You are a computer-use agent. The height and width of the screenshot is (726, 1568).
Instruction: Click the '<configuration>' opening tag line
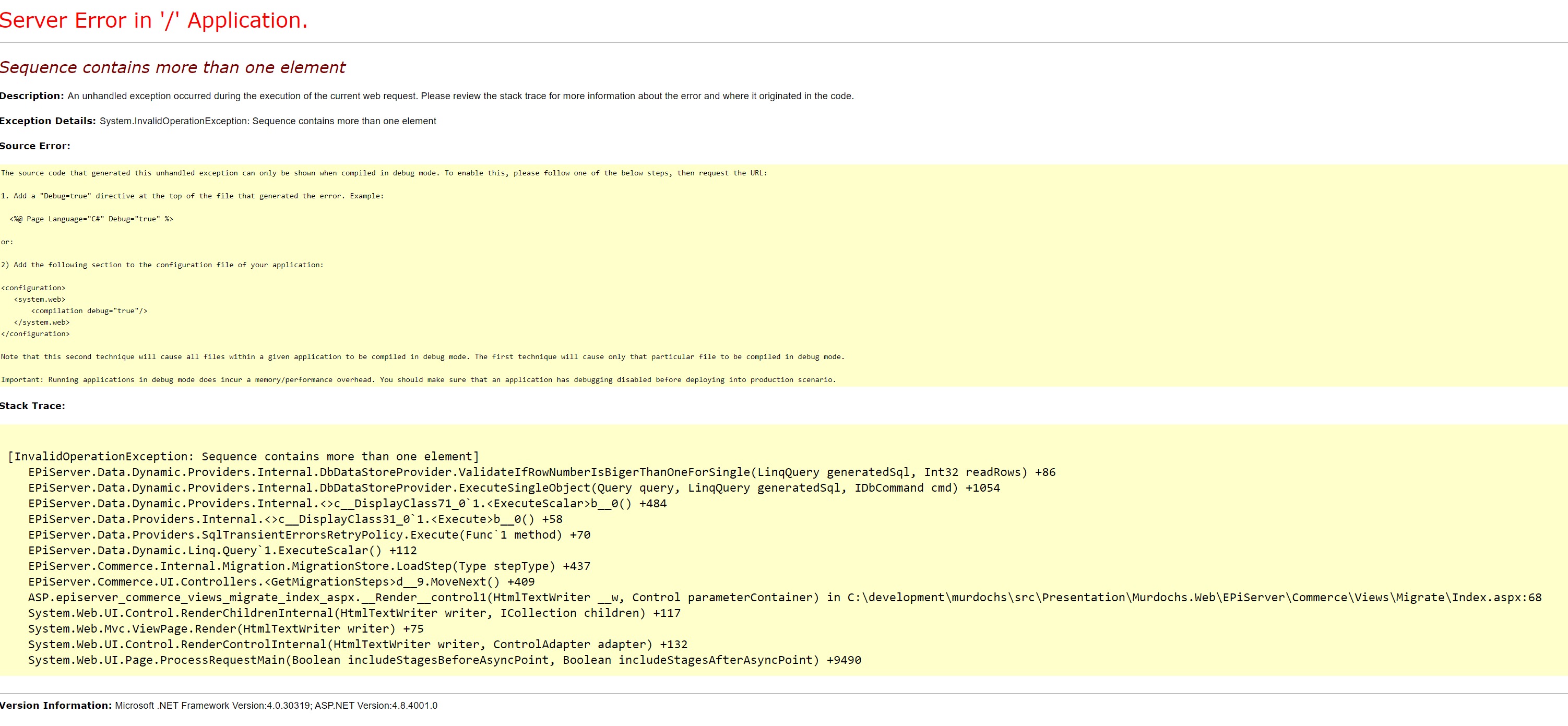coord(33,288)
